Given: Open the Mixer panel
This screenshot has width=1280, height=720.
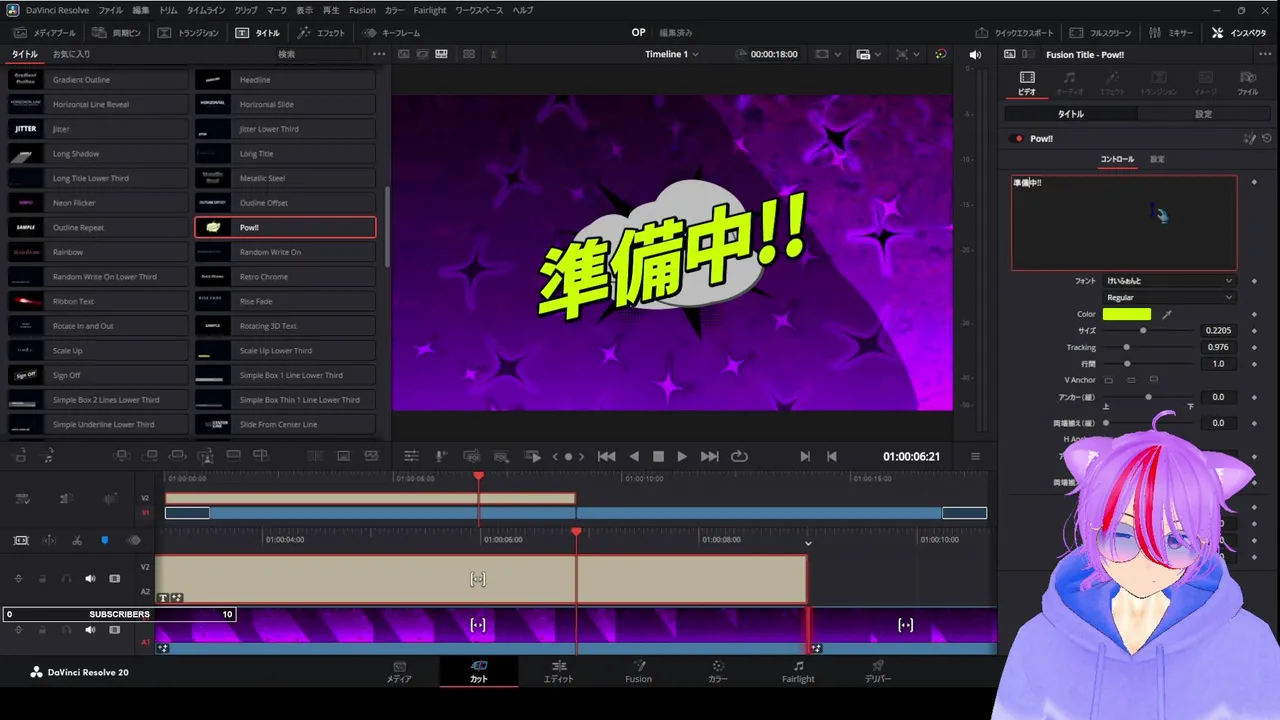Looking at the screenshot, I should (x=1171, y=32).
